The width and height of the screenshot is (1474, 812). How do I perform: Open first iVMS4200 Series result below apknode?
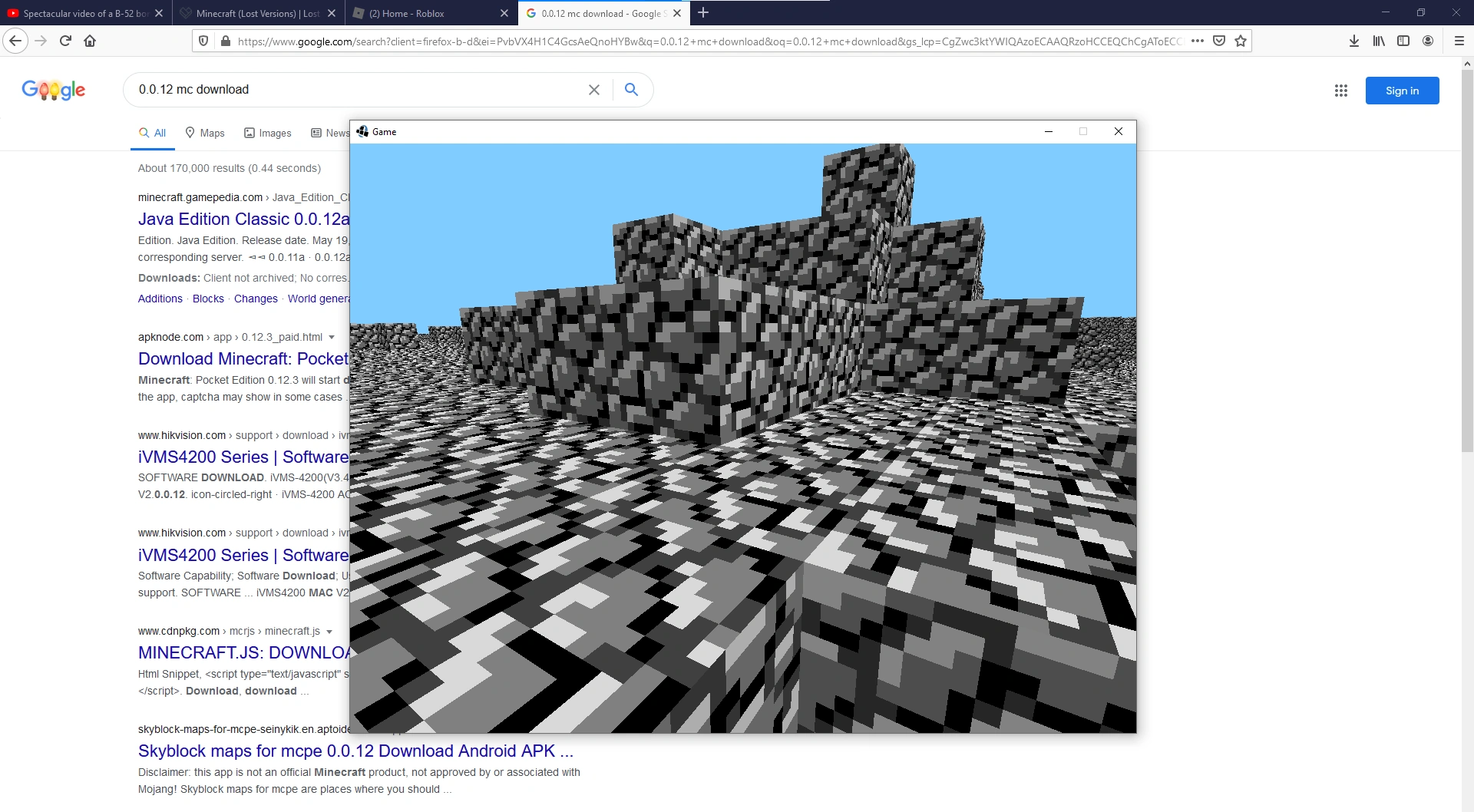point(244,457)
